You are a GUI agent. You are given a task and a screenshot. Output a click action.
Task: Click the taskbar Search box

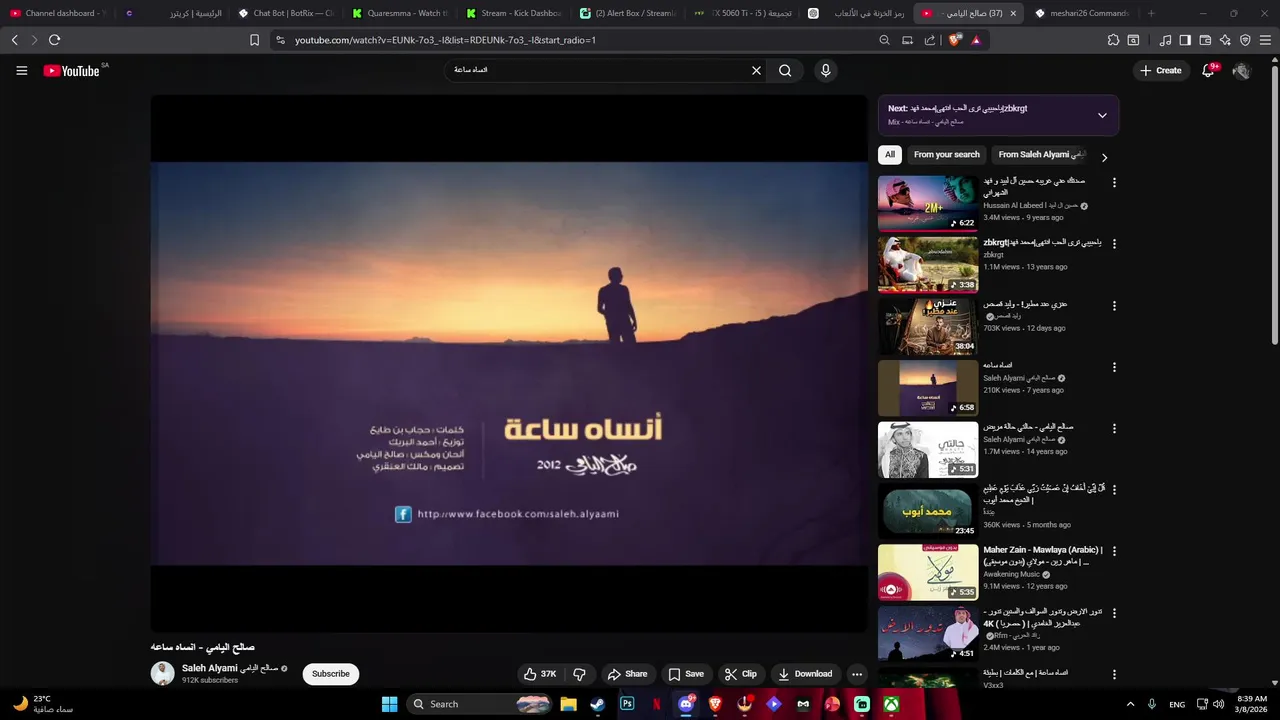(480, 704)
